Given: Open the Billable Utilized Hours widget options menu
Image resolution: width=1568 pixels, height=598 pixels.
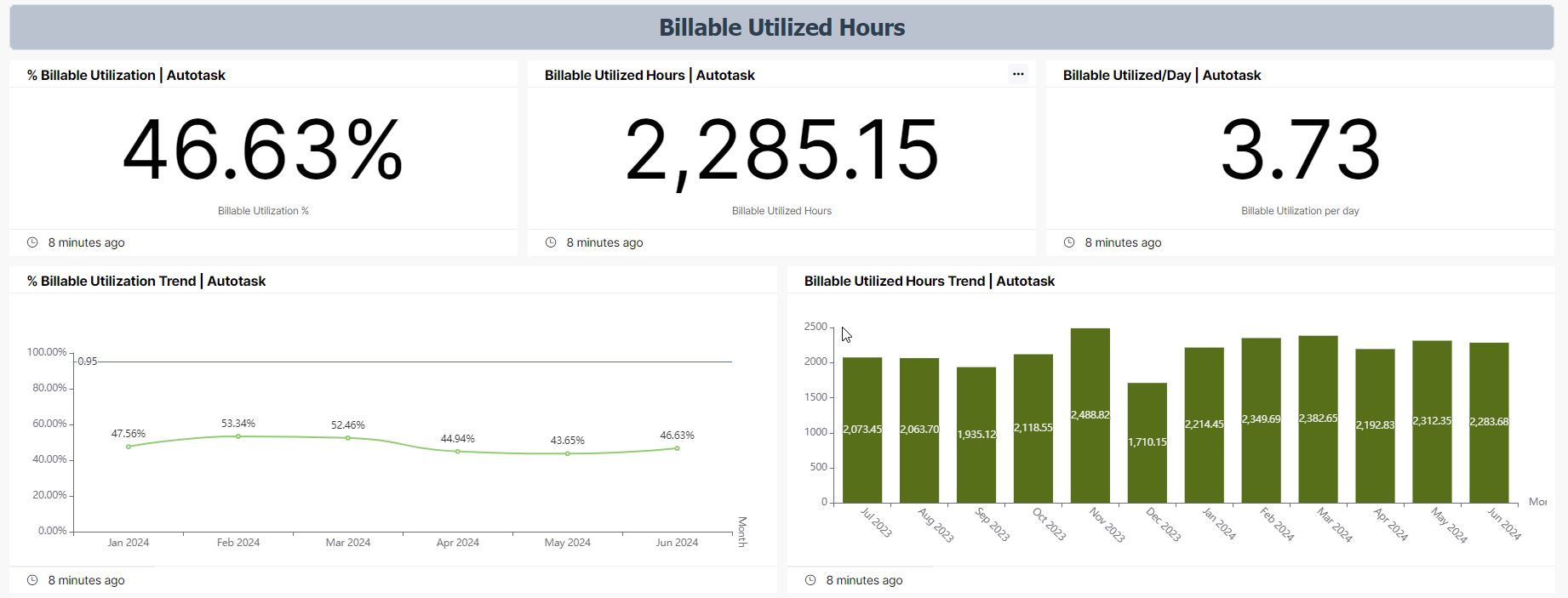Looking at the screenshot, I should click(x=1017, y=75).
